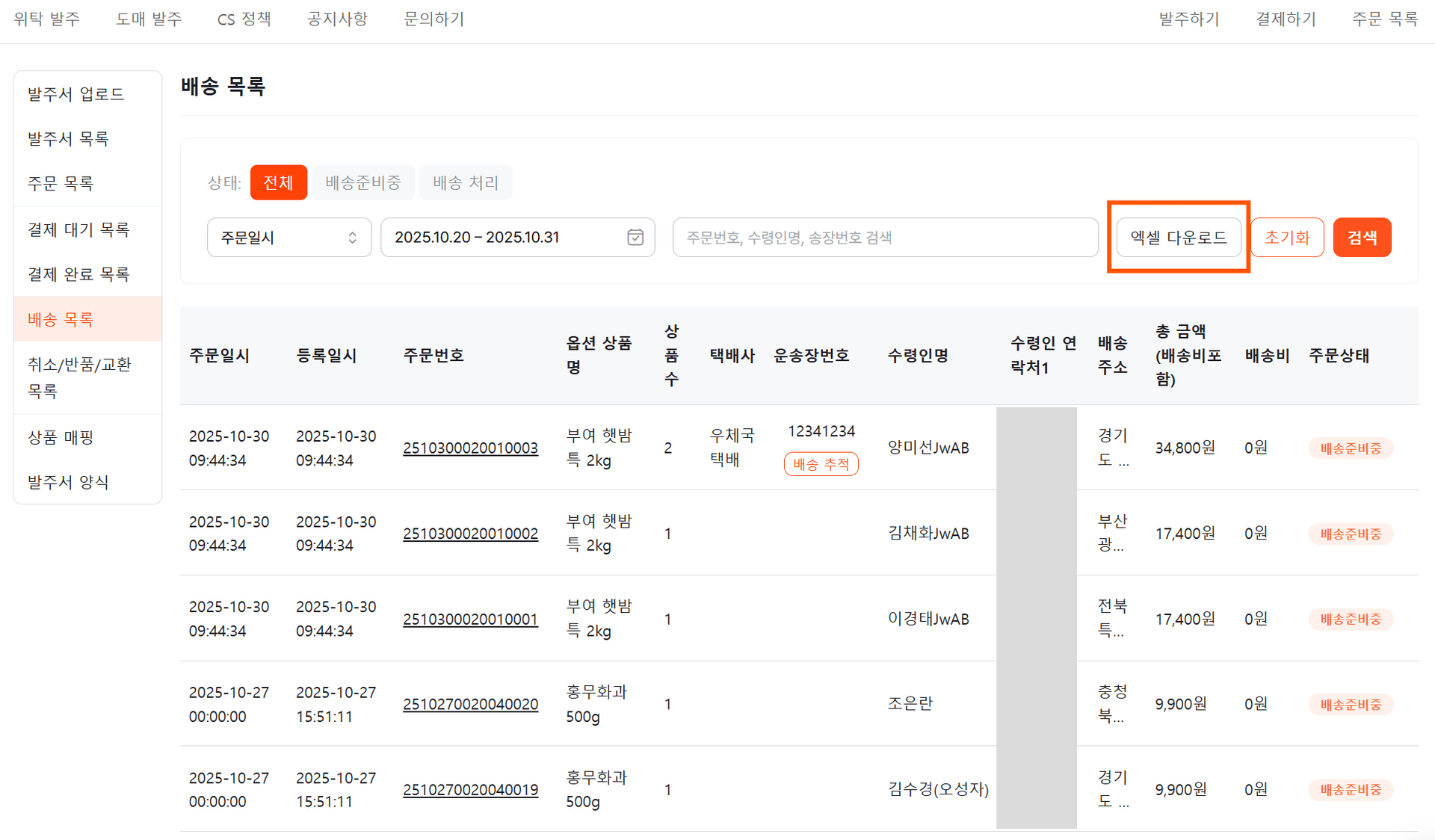Click the 엑셀 다운로드 button
Screen dimensions: 1435x840
[x=1178, y=238]
